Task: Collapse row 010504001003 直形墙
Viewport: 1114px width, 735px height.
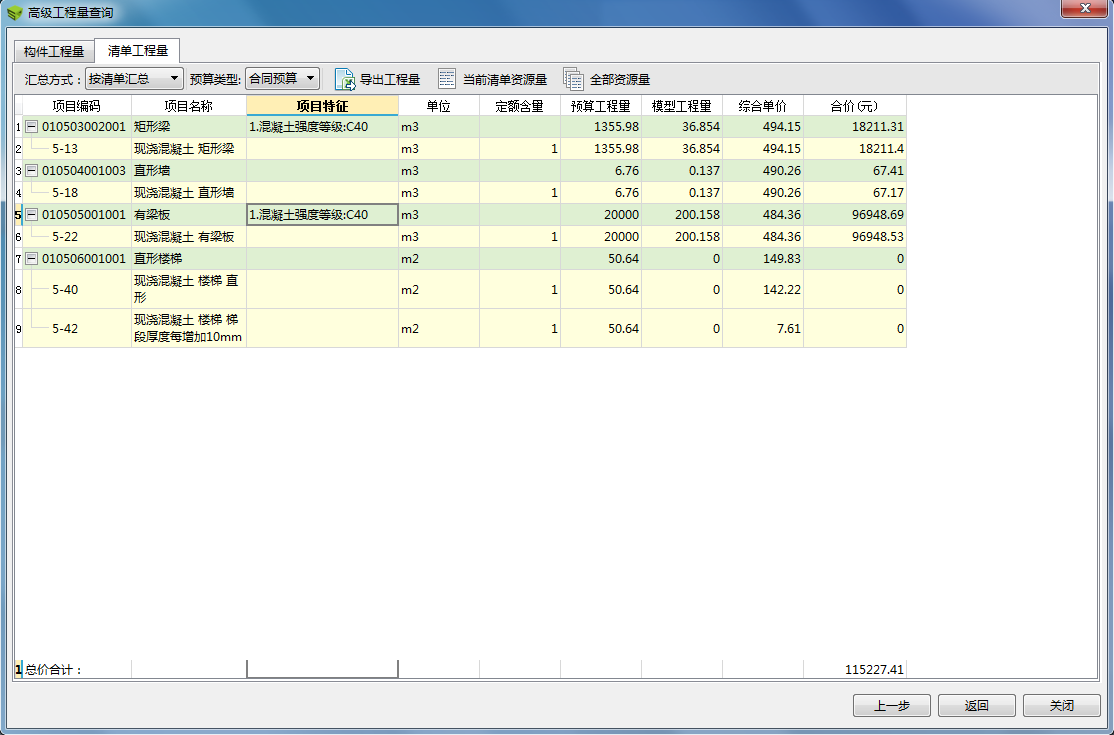Action: [x=31, y=170]
